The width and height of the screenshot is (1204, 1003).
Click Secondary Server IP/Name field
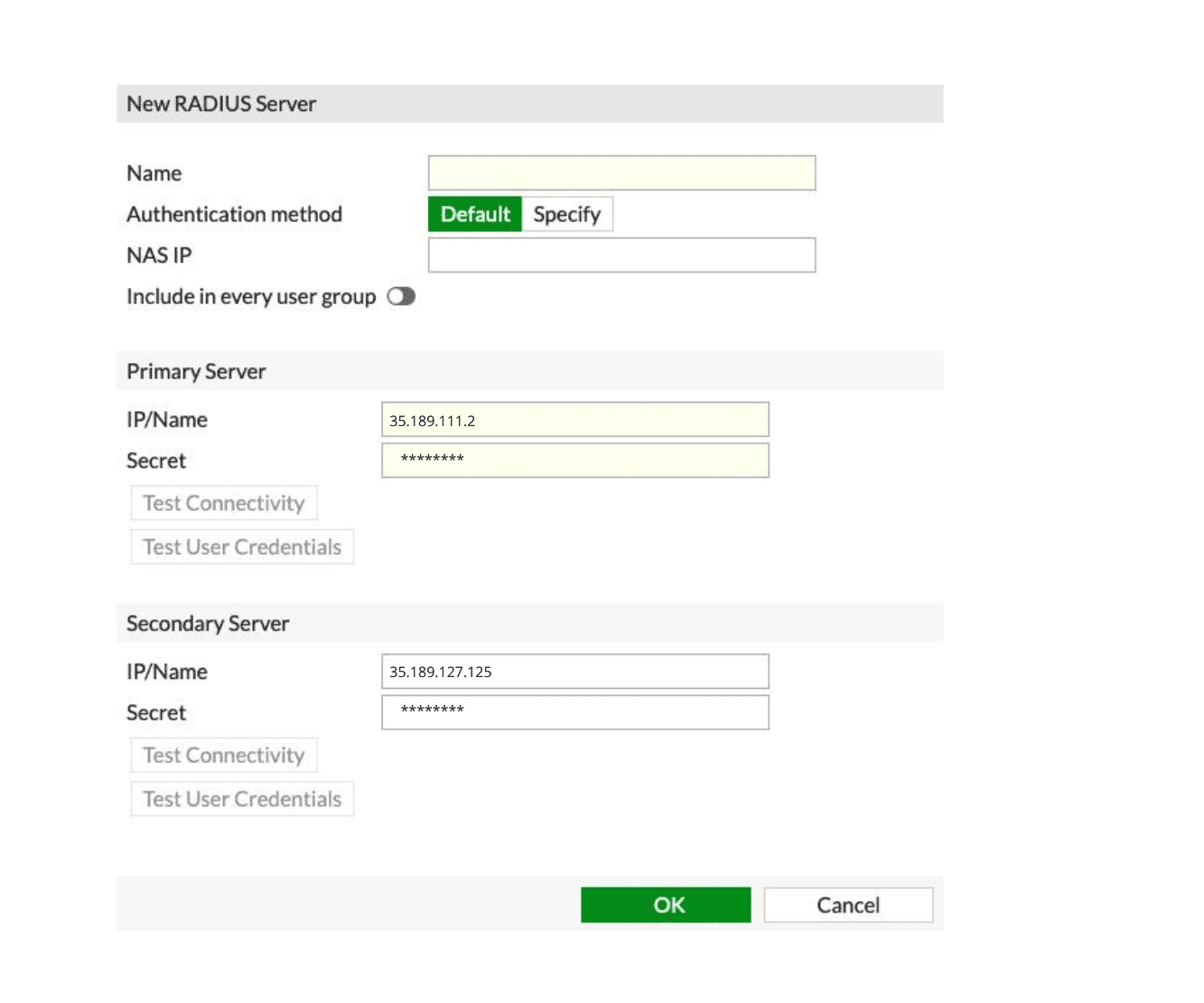coord(574,672)
